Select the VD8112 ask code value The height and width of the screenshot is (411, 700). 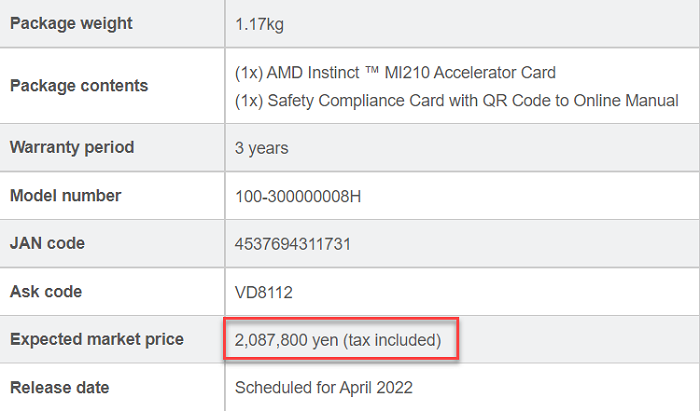coord(263,292)
